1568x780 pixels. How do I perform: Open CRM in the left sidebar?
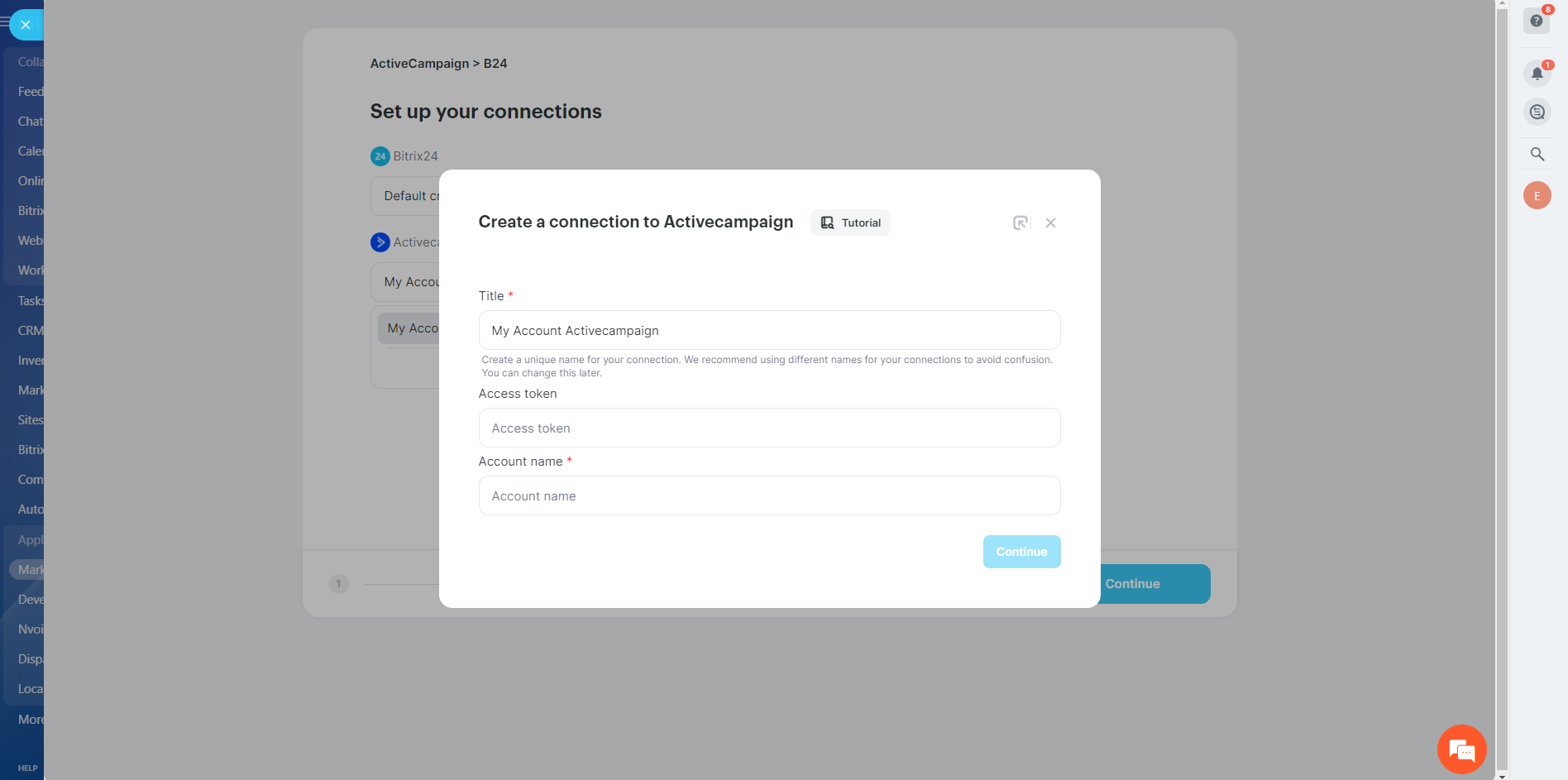(30, 331)
